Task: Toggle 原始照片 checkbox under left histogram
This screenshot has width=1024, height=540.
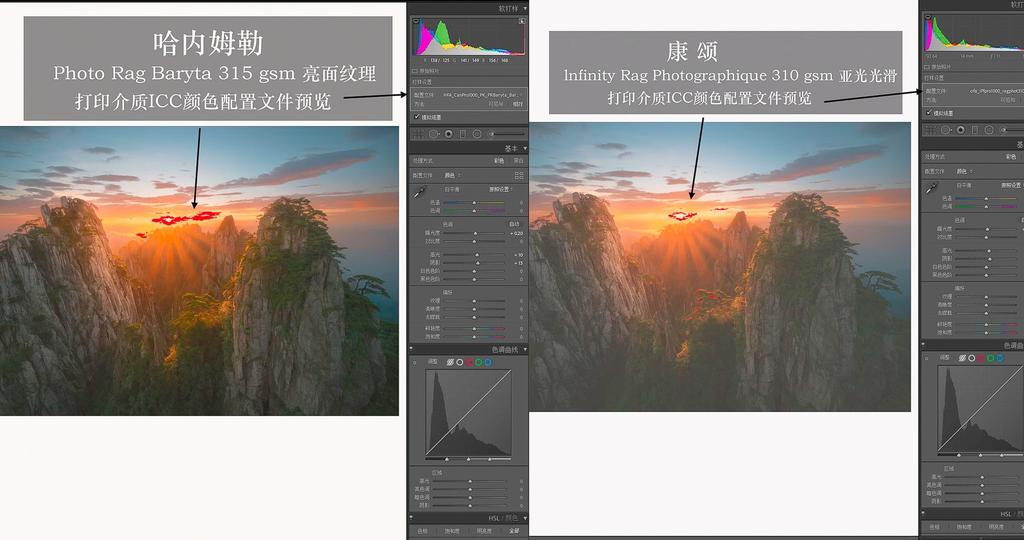Action: pos(415,71)
